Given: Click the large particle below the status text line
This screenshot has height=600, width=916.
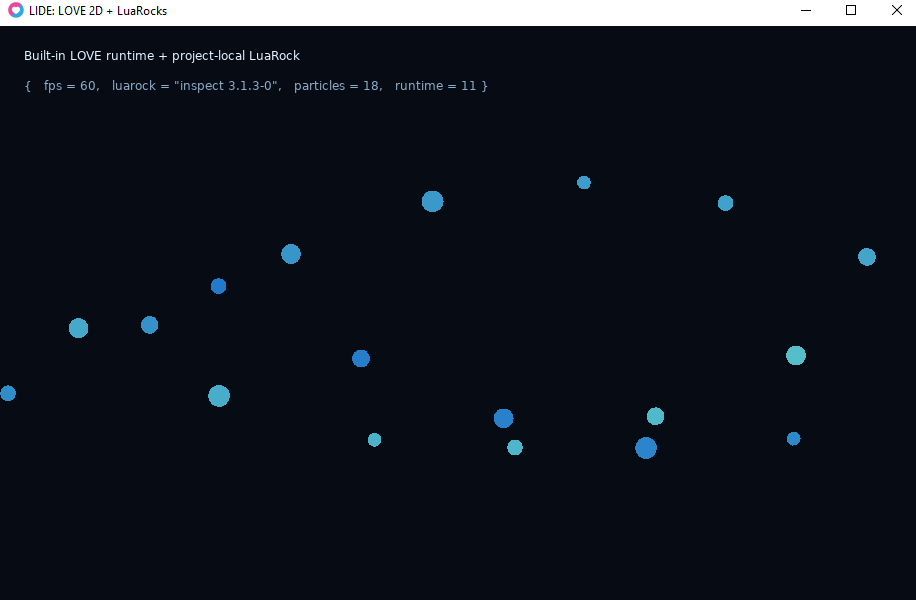Looking at the screenshot, I should [x=432, y=202].
